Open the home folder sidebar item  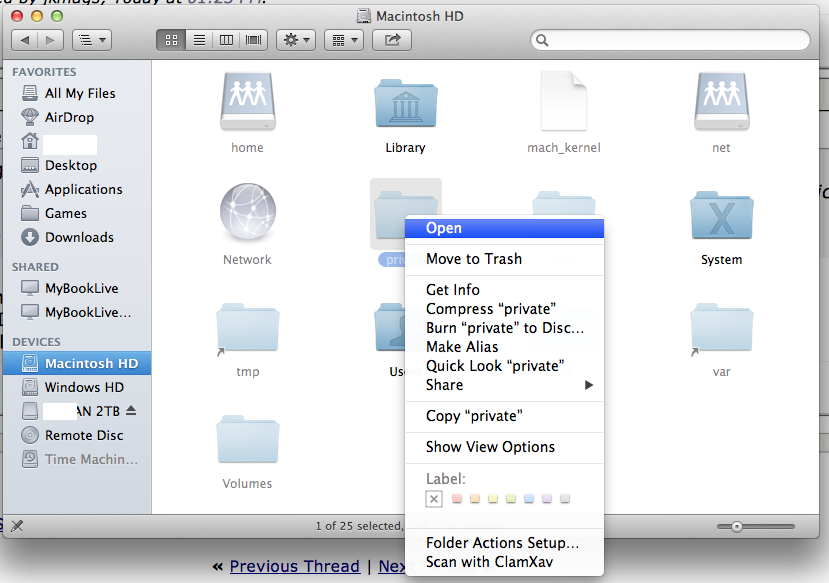click(77, 142)
